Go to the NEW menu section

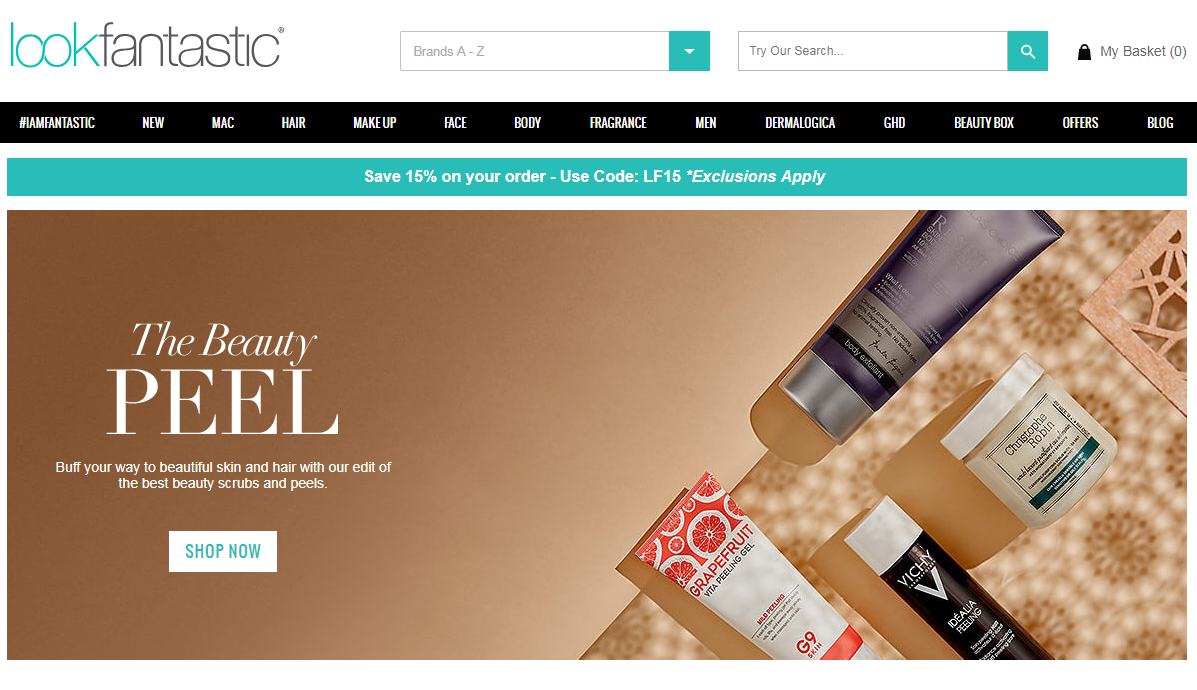coord(153,123)
